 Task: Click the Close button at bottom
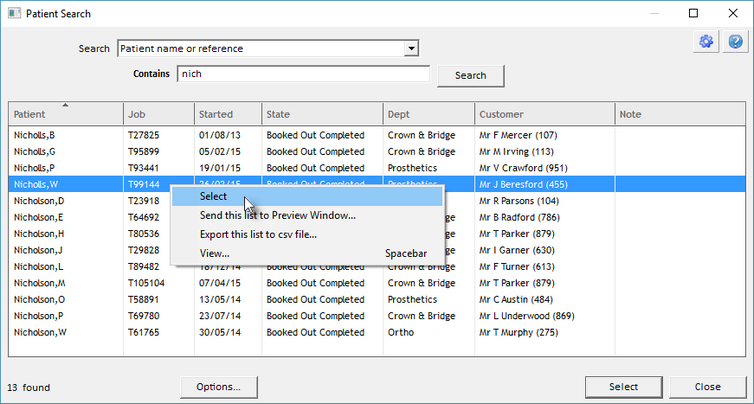(x=707, y=386)
